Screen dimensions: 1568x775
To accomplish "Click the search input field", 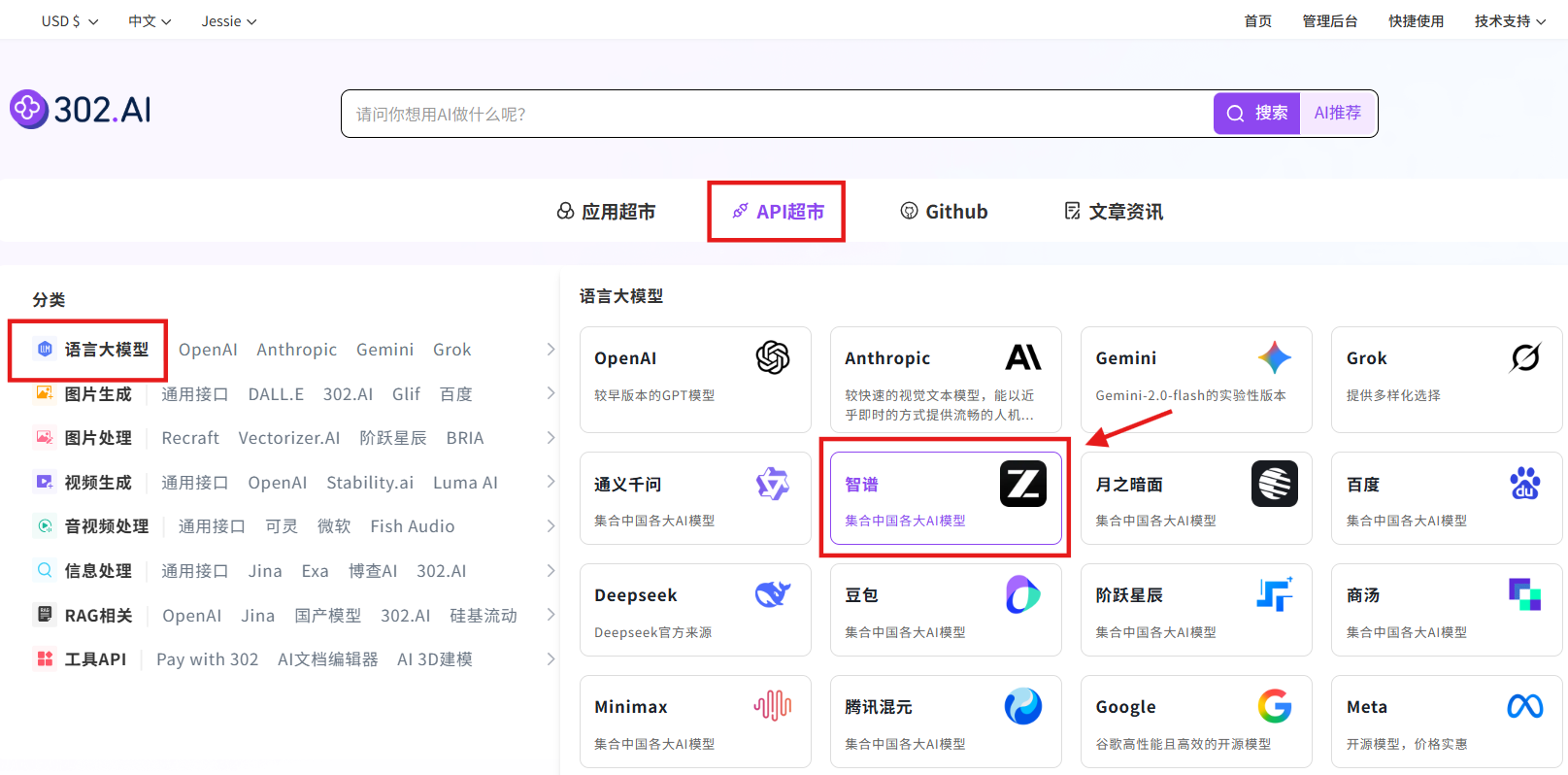I will (777, 114).
